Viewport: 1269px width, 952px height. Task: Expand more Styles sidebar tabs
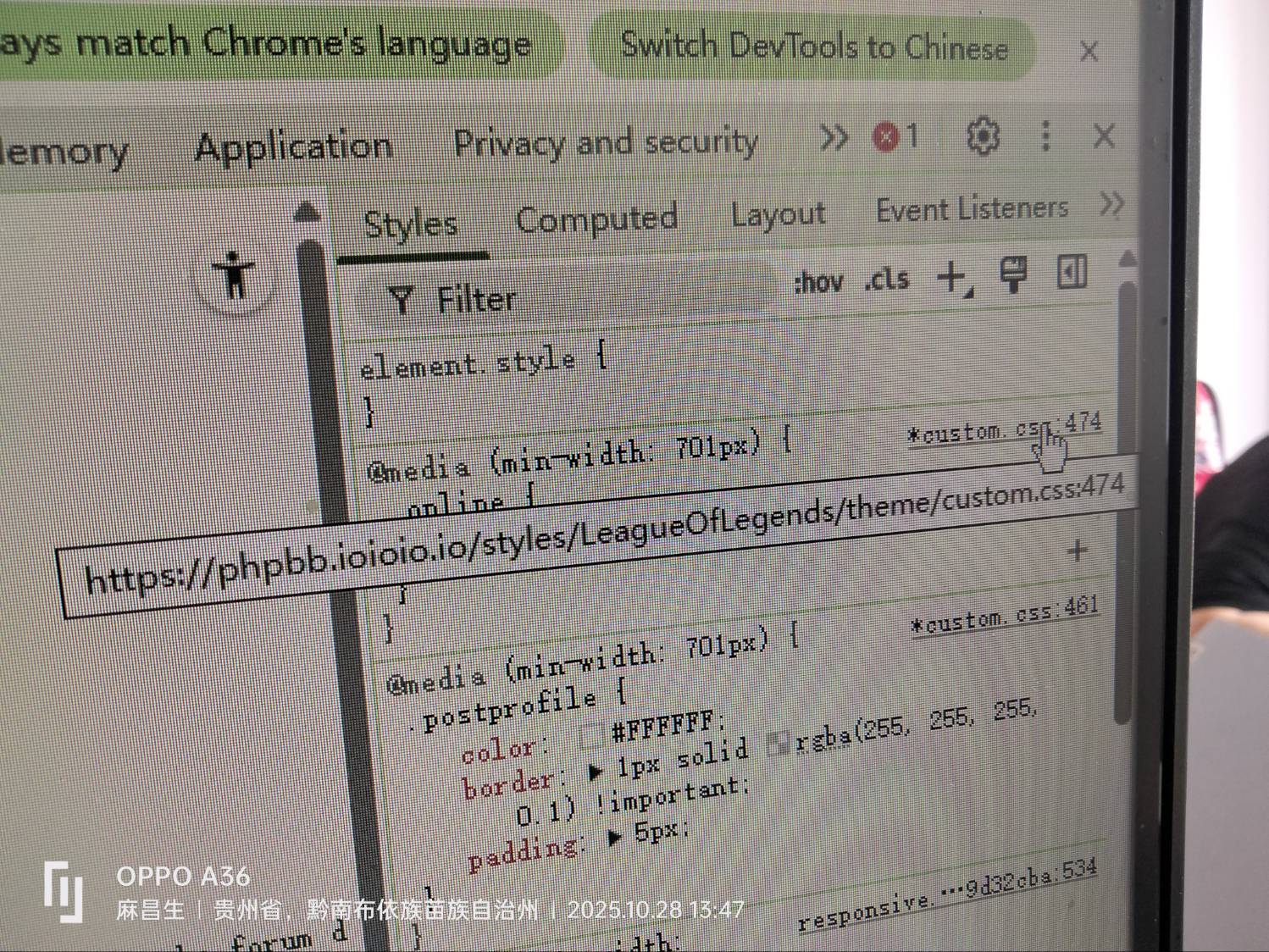[x=1111, y=204]
